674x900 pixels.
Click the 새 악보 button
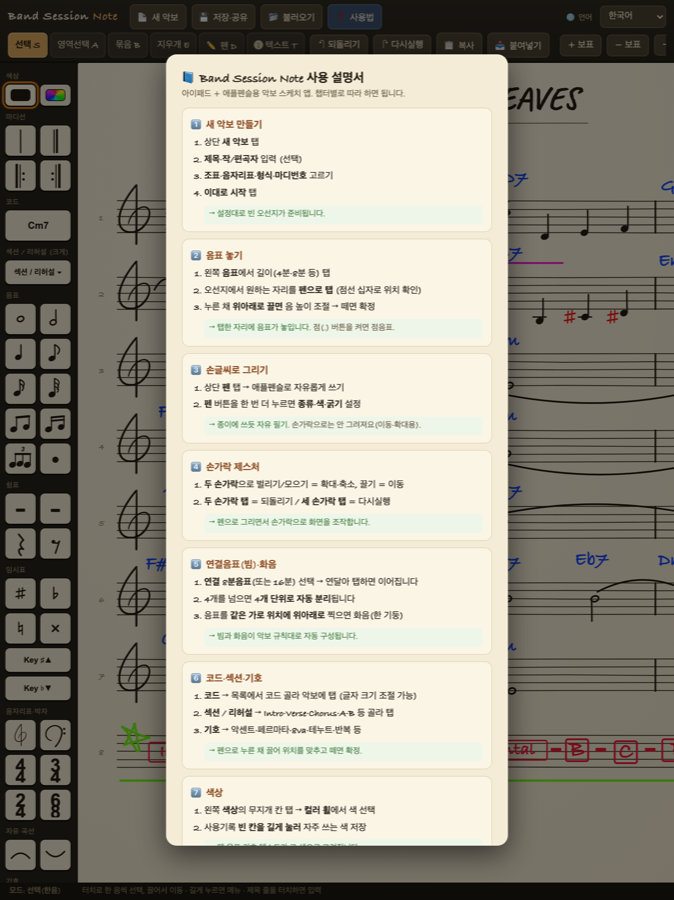pos(158,17)
